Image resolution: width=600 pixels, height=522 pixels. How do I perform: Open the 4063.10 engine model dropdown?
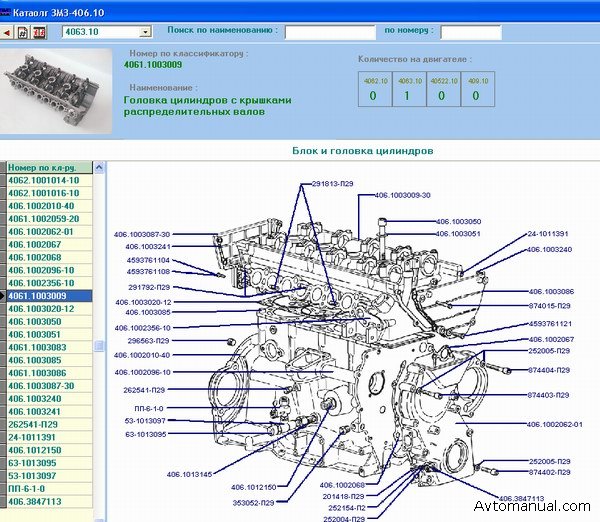coord(145,32)
